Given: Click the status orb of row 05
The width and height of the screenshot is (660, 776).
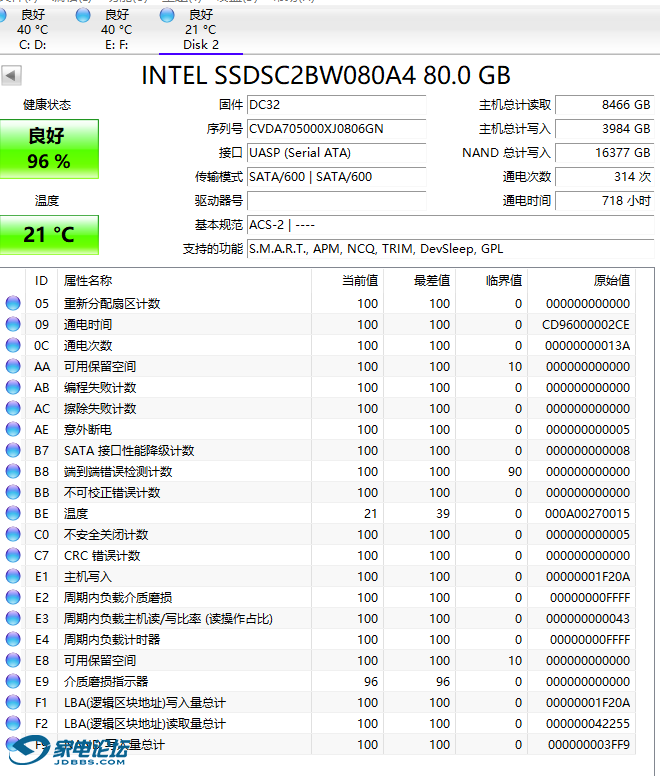Looking at the screenshot, I should pyautogui.click(x=13, y=303).
